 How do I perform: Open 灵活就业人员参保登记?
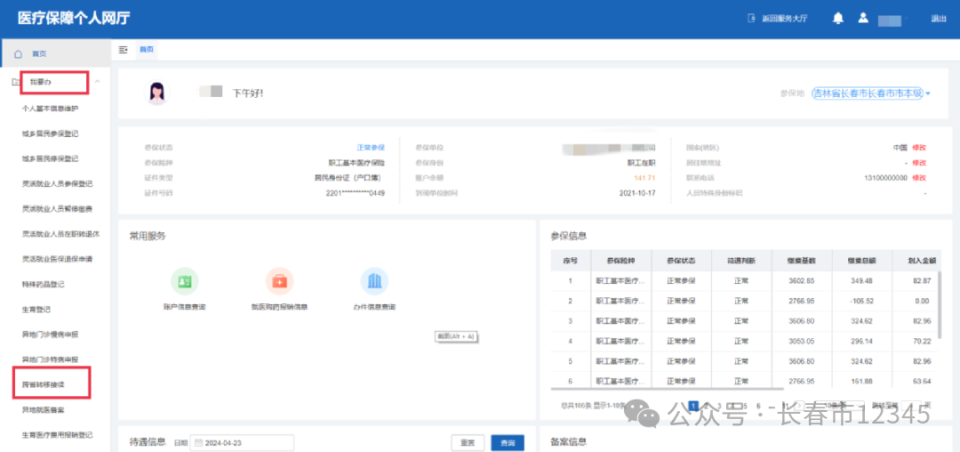pos(57,184)
